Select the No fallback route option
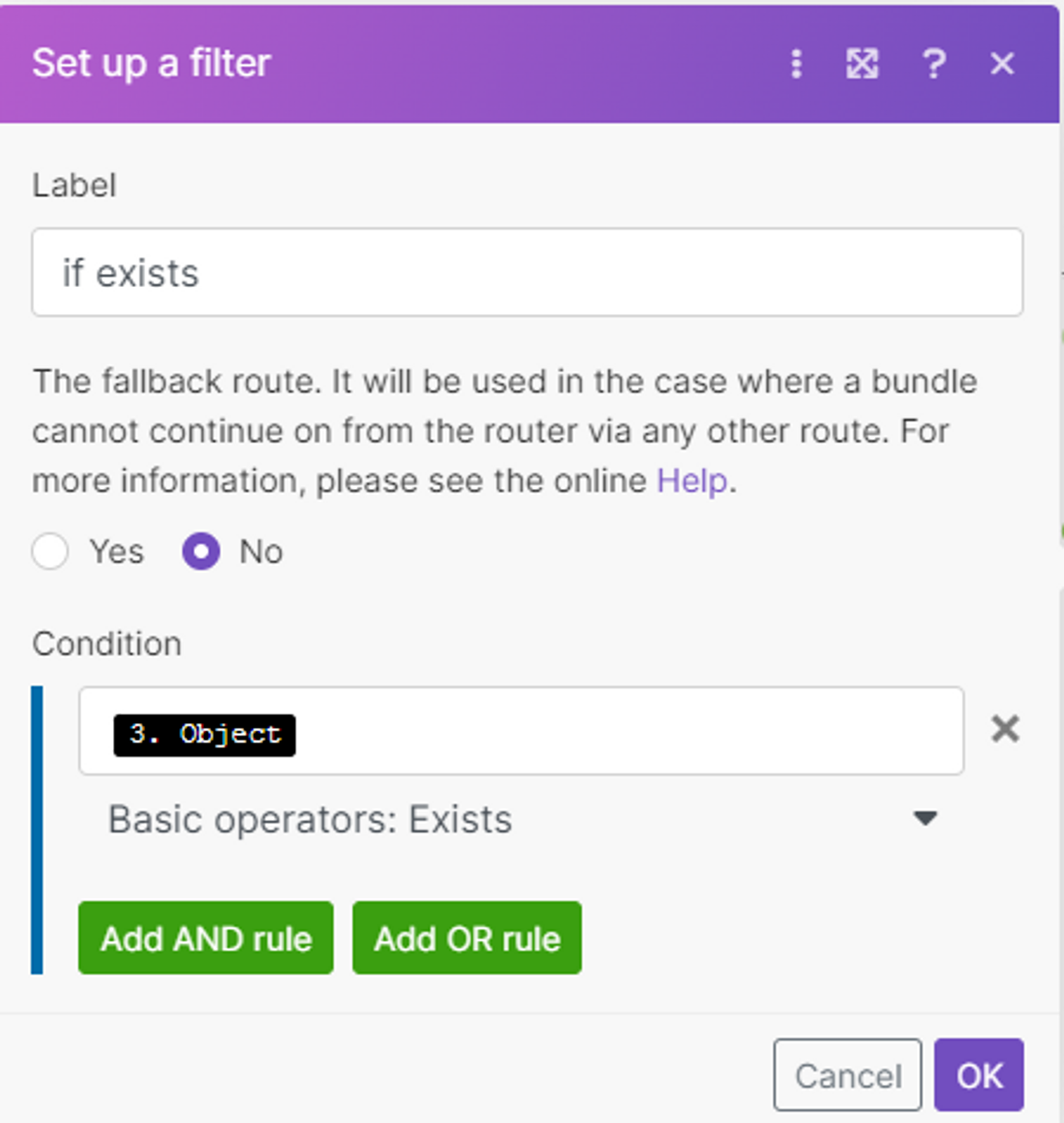The image size is (1064, 1123). click(x=201, y=551)
